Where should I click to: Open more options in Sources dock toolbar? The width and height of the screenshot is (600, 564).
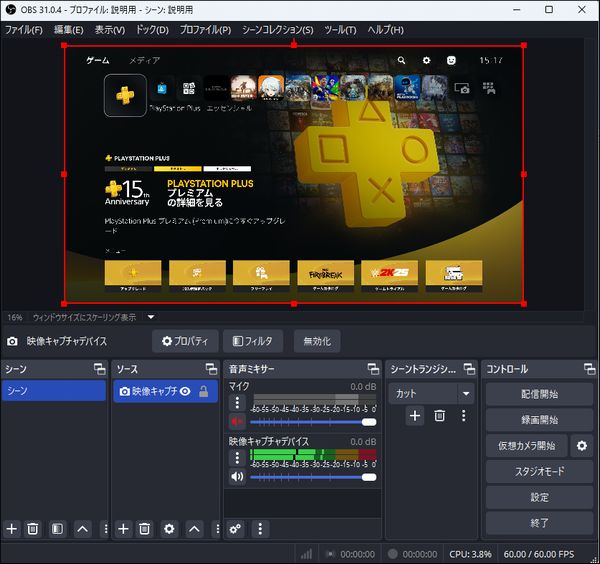coord(217,529)
